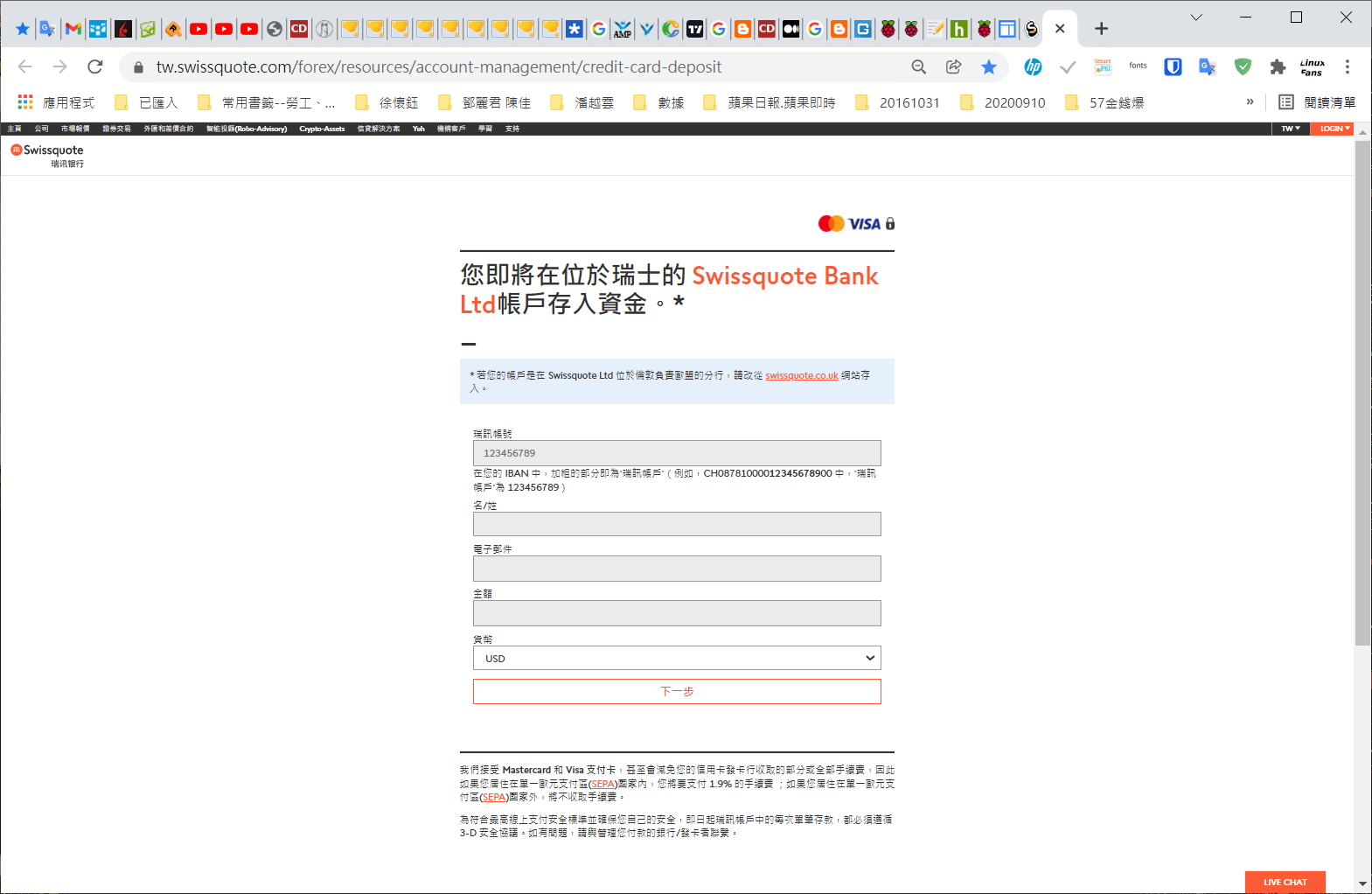Open the 應用程式 apps shortcut label
1372x894 pixels.
pyautogui.click(x=68, y=102)
